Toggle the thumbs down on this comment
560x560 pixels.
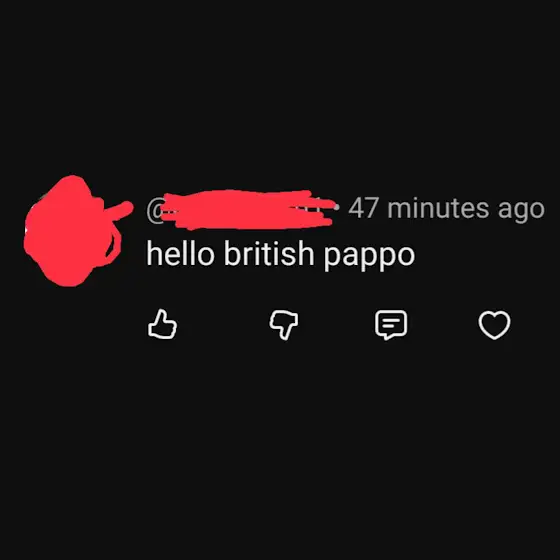coord(284,325)
